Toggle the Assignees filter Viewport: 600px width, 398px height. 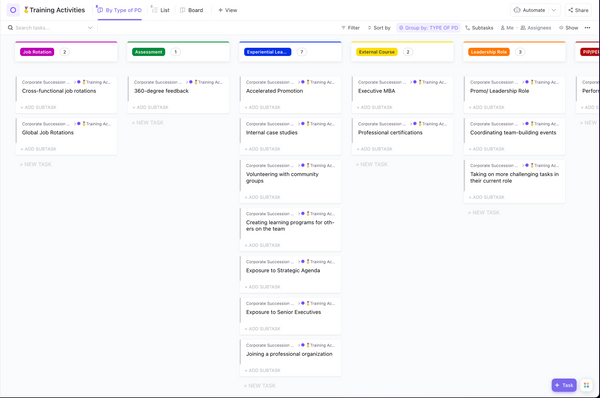[536, 28]
